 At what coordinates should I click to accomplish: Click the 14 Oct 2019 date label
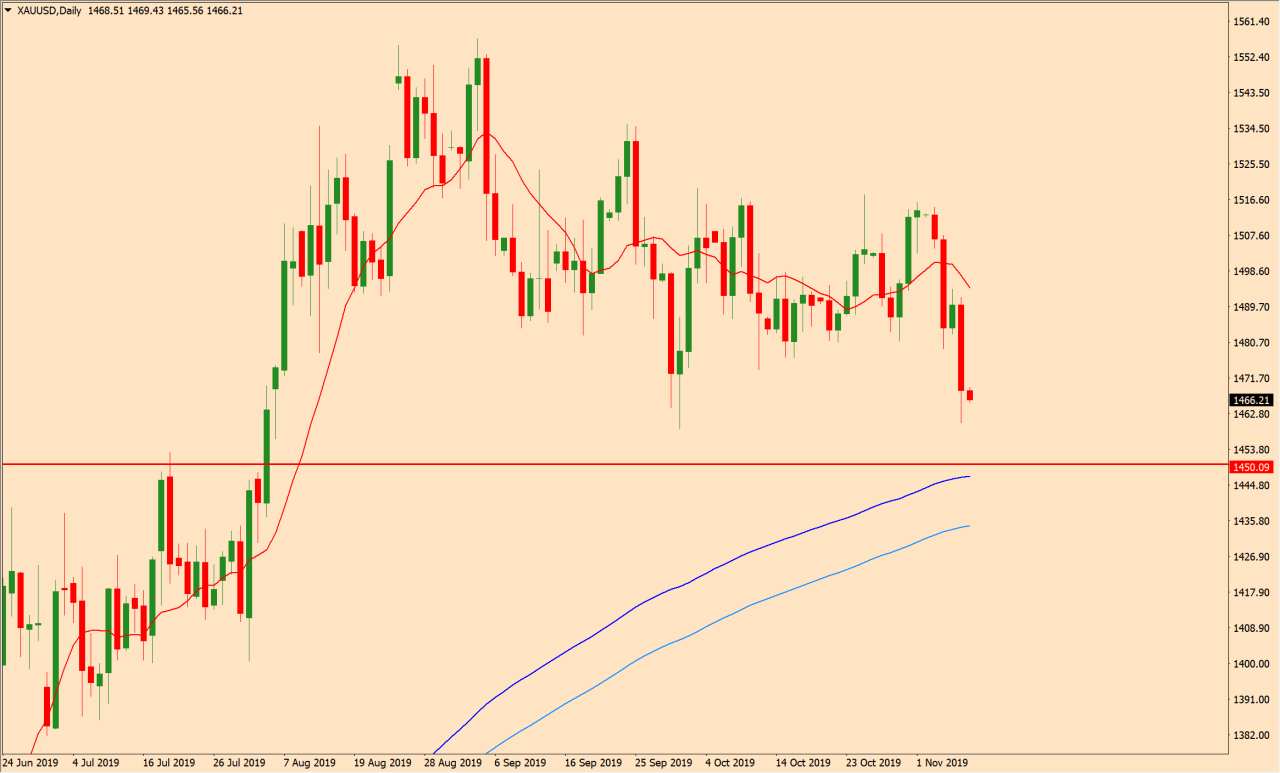pyautogui.click(x=803, y=763)
